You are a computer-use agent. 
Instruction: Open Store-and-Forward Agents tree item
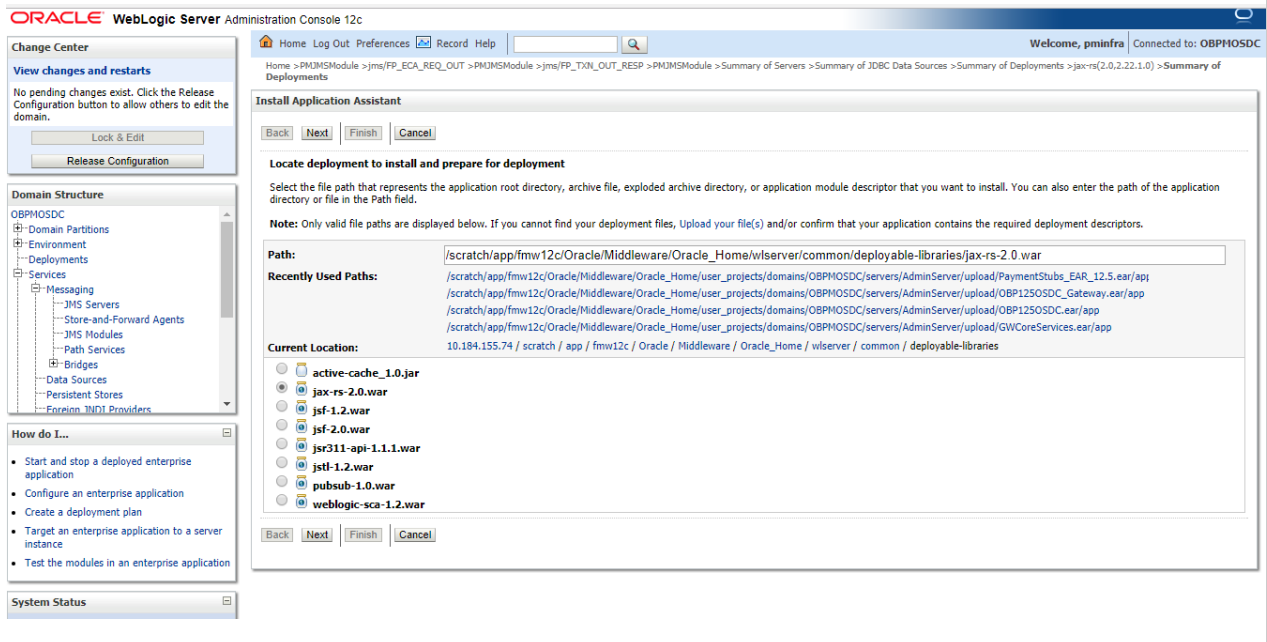(x=124, y=319)
